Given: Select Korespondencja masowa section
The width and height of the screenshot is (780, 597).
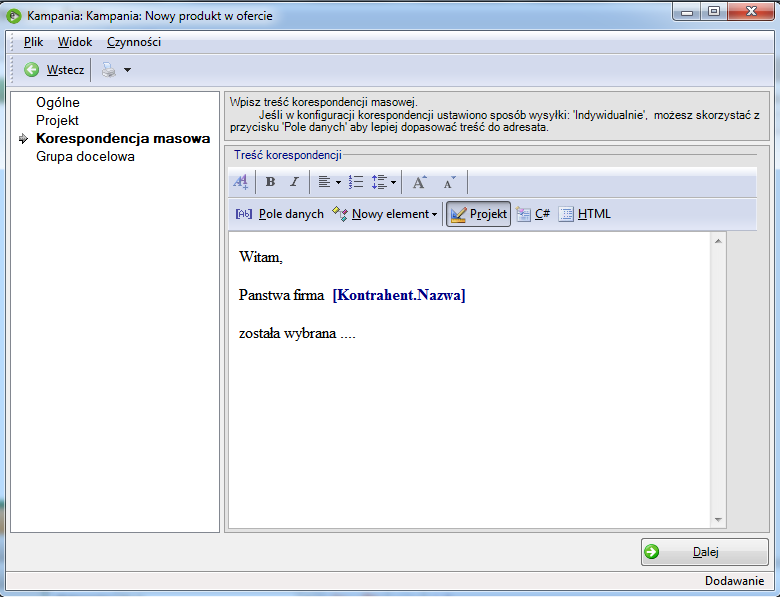Looking at the screenshot, I should click(123, 138).
